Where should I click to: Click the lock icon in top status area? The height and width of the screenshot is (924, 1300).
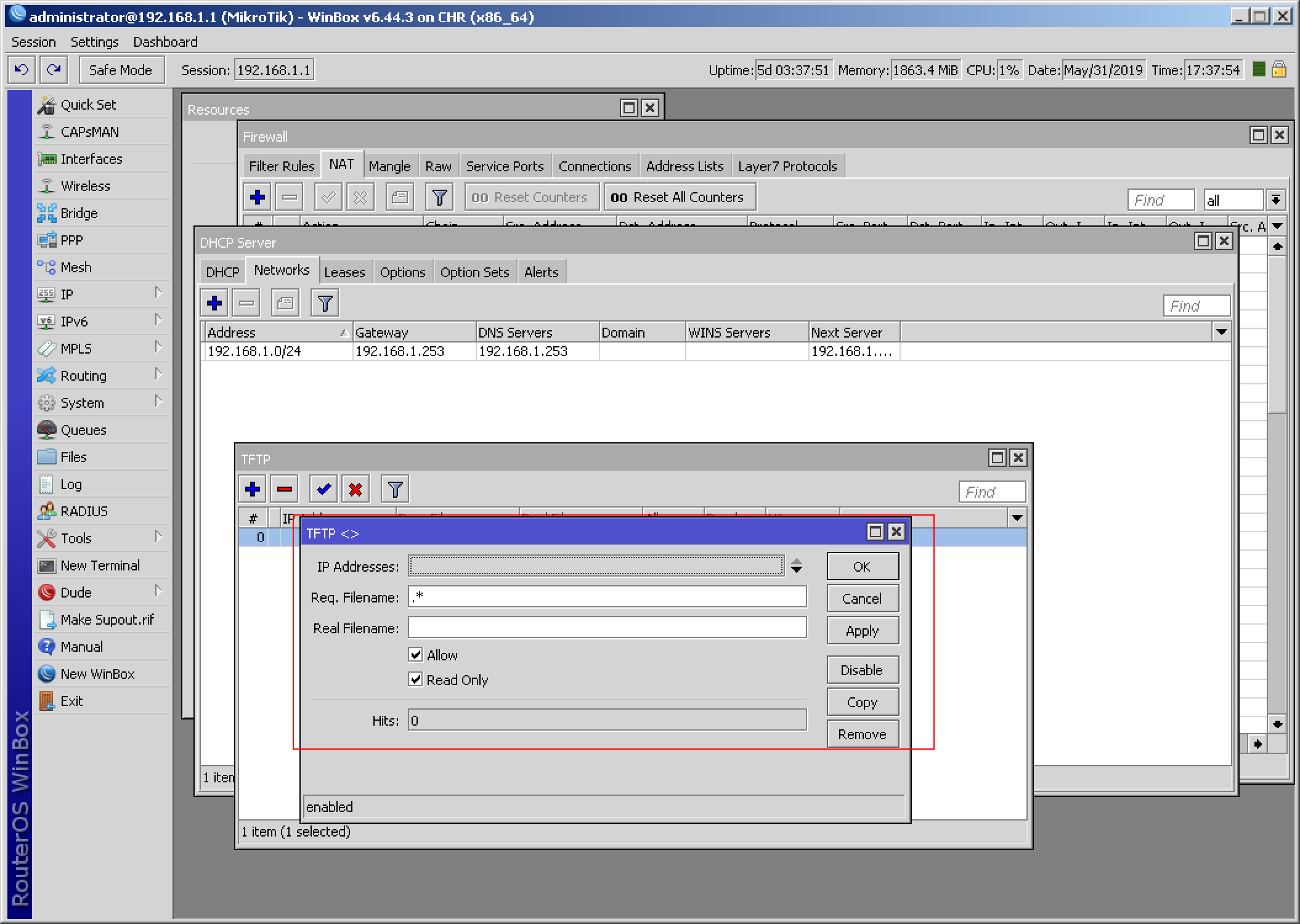click(x=1279, y=69)
